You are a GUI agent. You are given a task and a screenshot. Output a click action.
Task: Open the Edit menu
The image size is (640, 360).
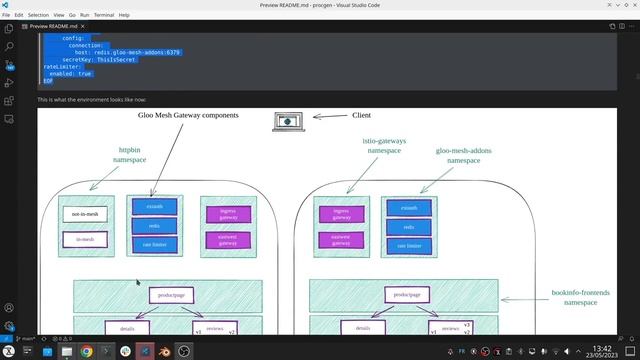click(19, 15)
